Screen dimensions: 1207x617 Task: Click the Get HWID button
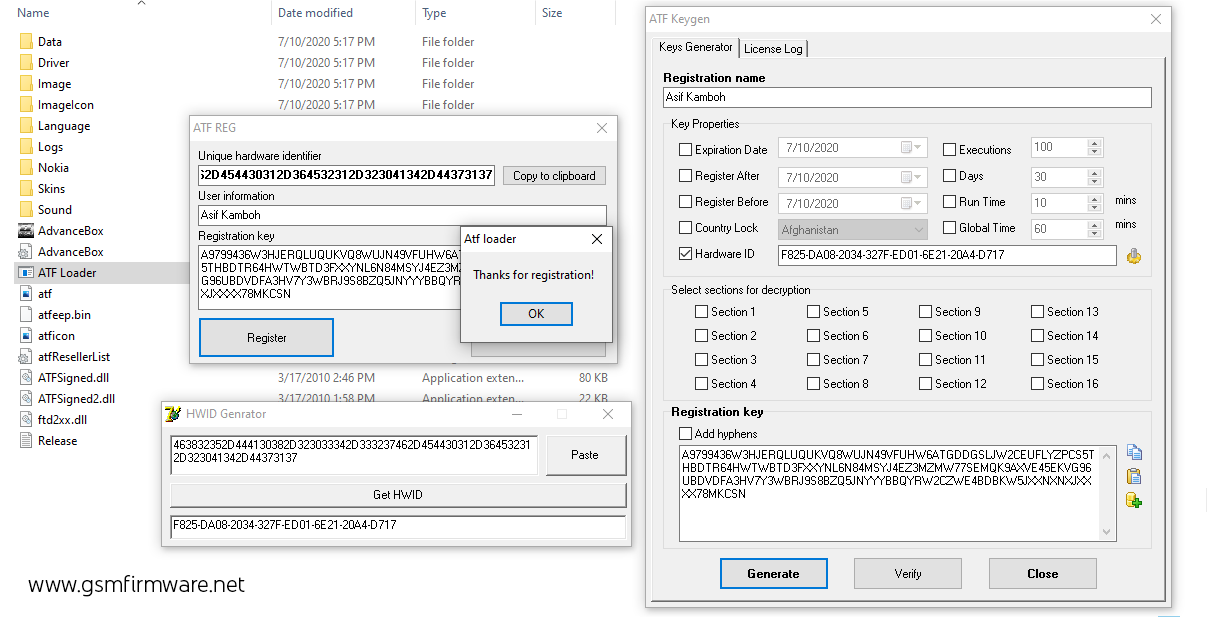(x=398, y=495)
